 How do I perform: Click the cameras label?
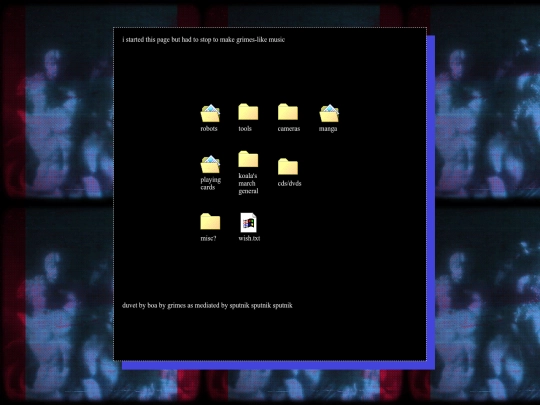pos(289,128)
